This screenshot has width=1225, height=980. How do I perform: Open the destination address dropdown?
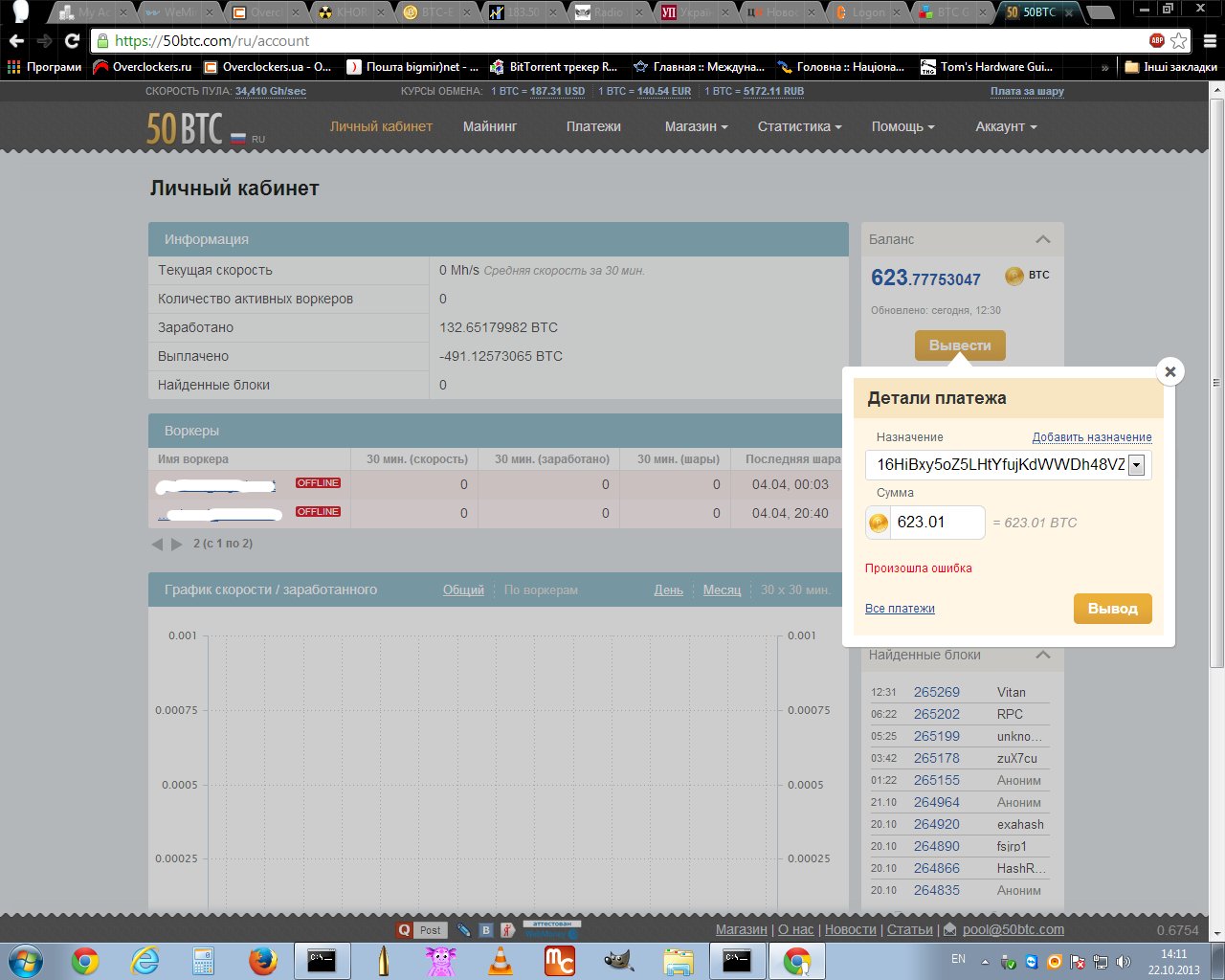[1136, 465]
